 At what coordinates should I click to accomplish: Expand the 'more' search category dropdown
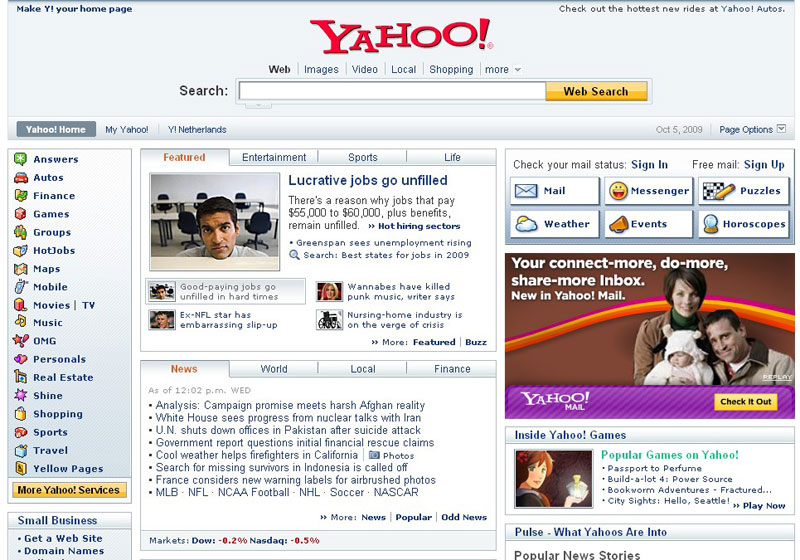[502, 70]
